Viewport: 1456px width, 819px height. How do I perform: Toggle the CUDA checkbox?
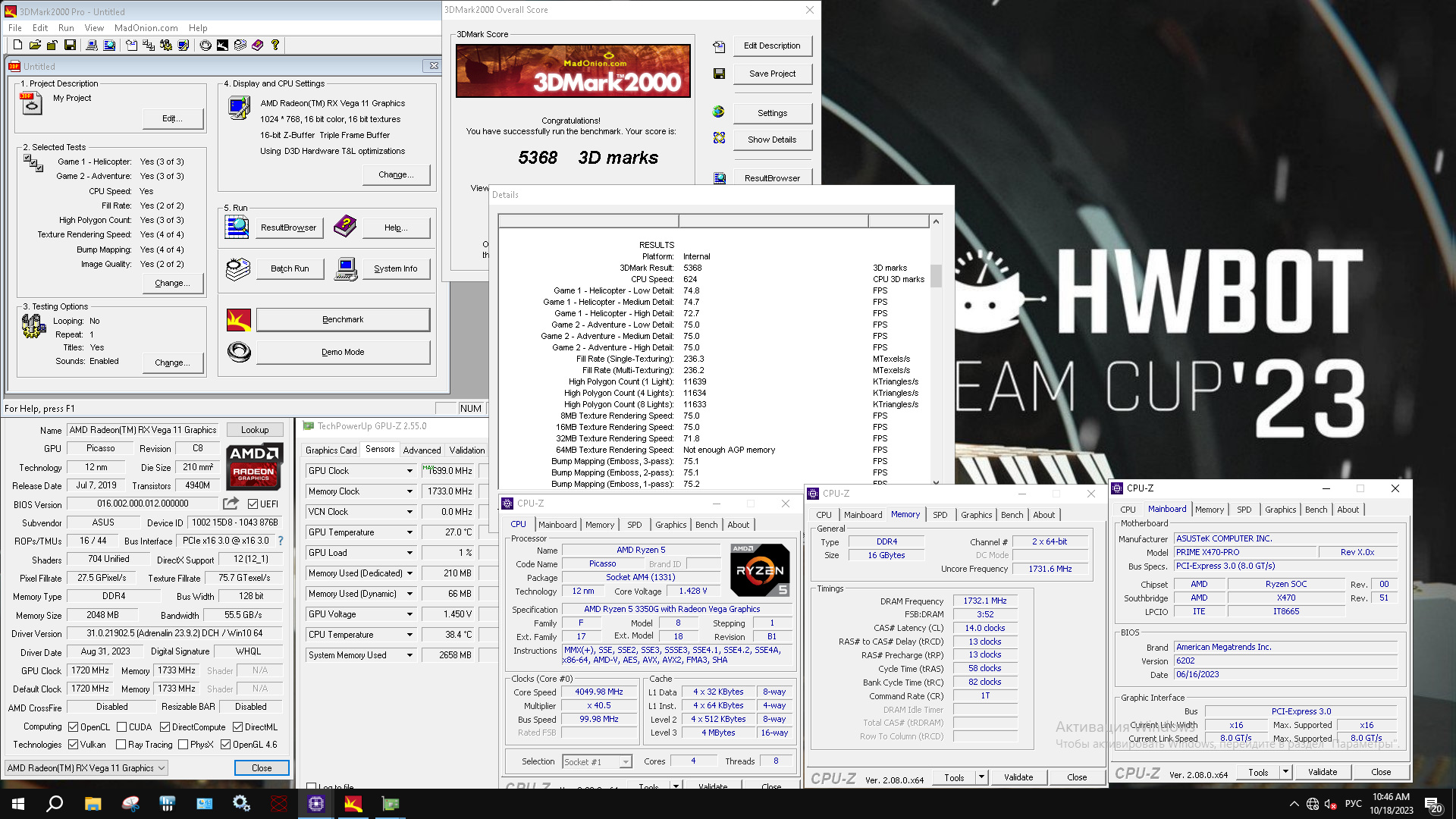click(x=121, y=726)
